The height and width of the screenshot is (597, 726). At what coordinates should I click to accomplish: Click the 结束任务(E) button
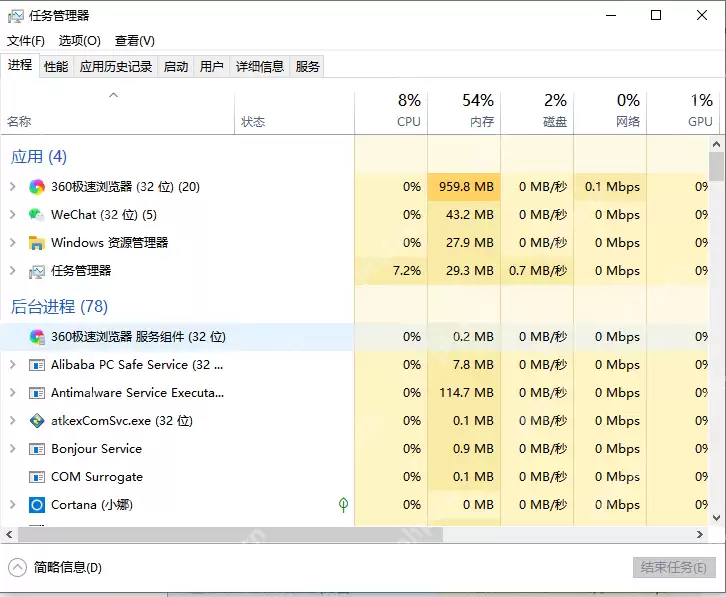[x=674, y=567]
